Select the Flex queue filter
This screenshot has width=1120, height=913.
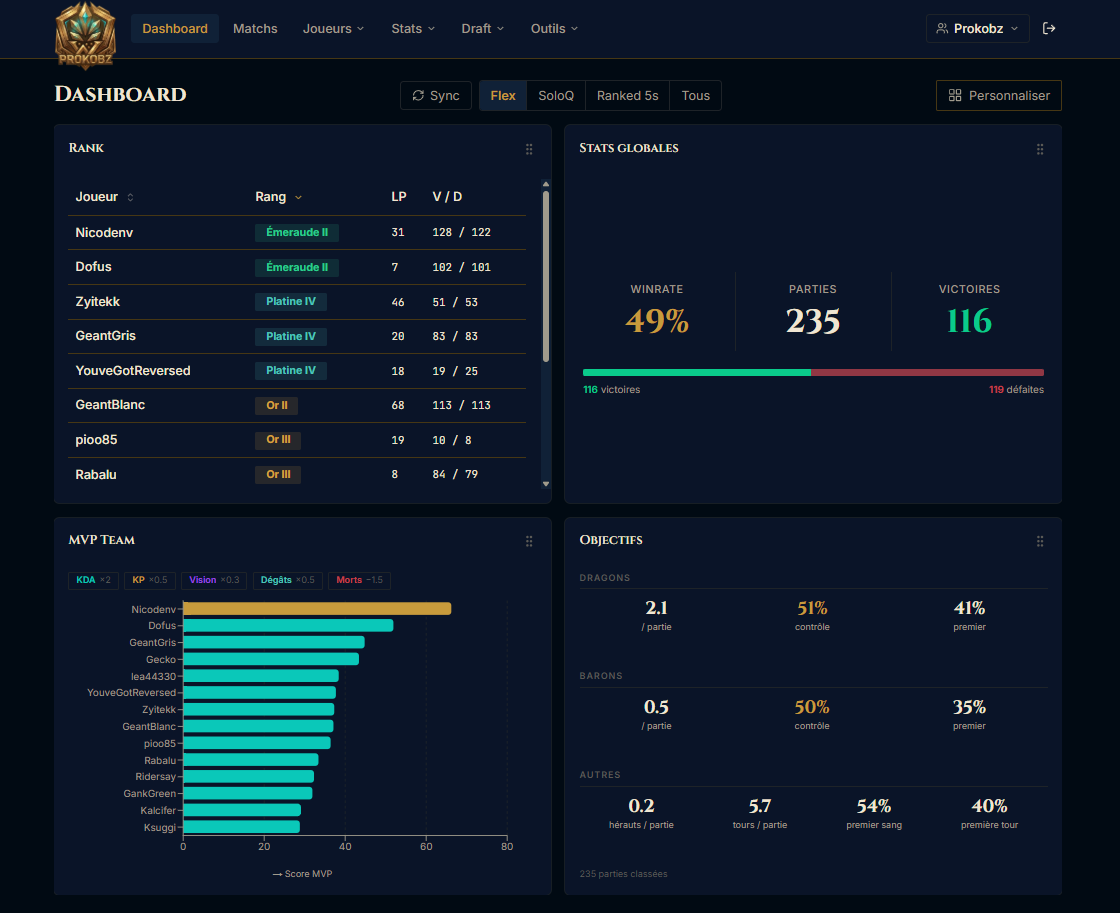coord(503,96)
